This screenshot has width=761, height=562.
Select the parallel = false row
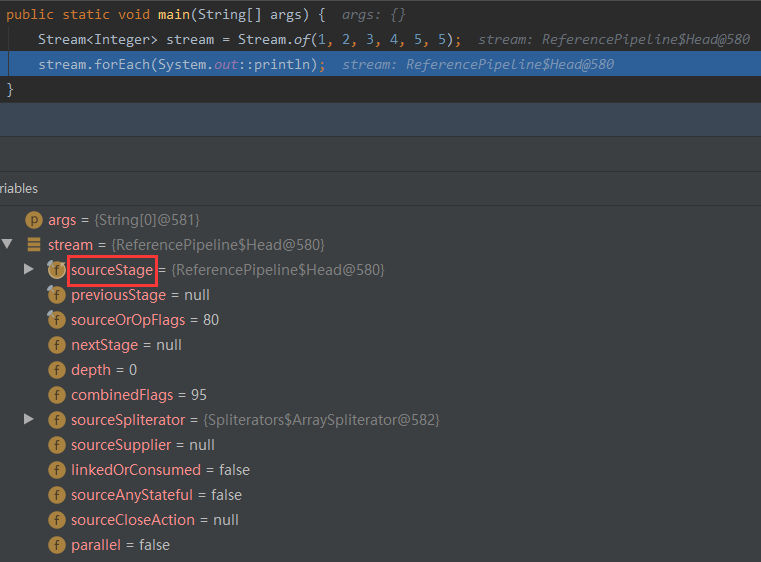(380, 545)
